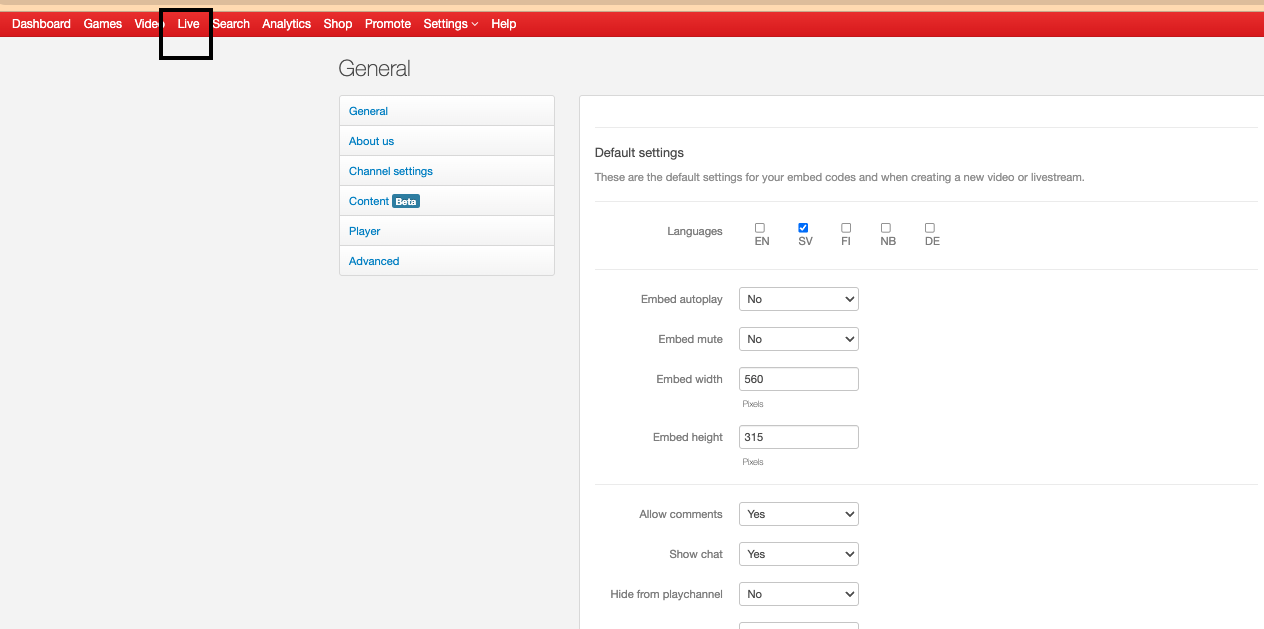The image size is (1264, 629).
Task: Uncheck the SV language checkbox
Action: coord(803,228)
